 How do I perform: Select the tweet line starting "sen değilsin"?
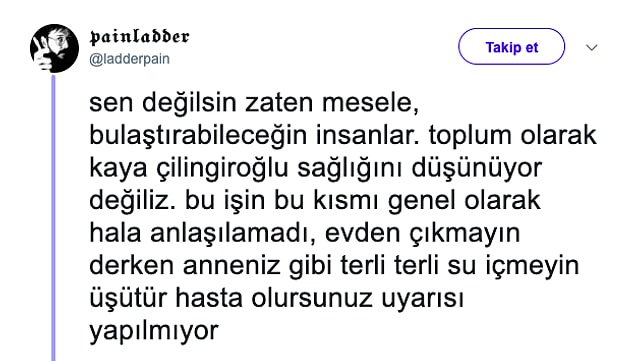[254, 103]
